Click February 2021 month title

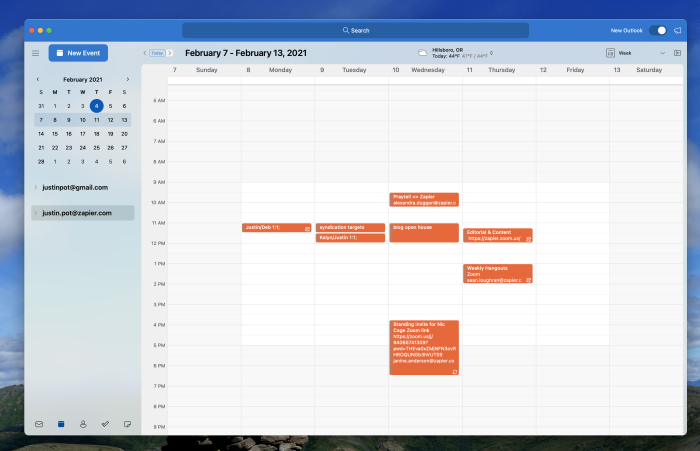83,79
